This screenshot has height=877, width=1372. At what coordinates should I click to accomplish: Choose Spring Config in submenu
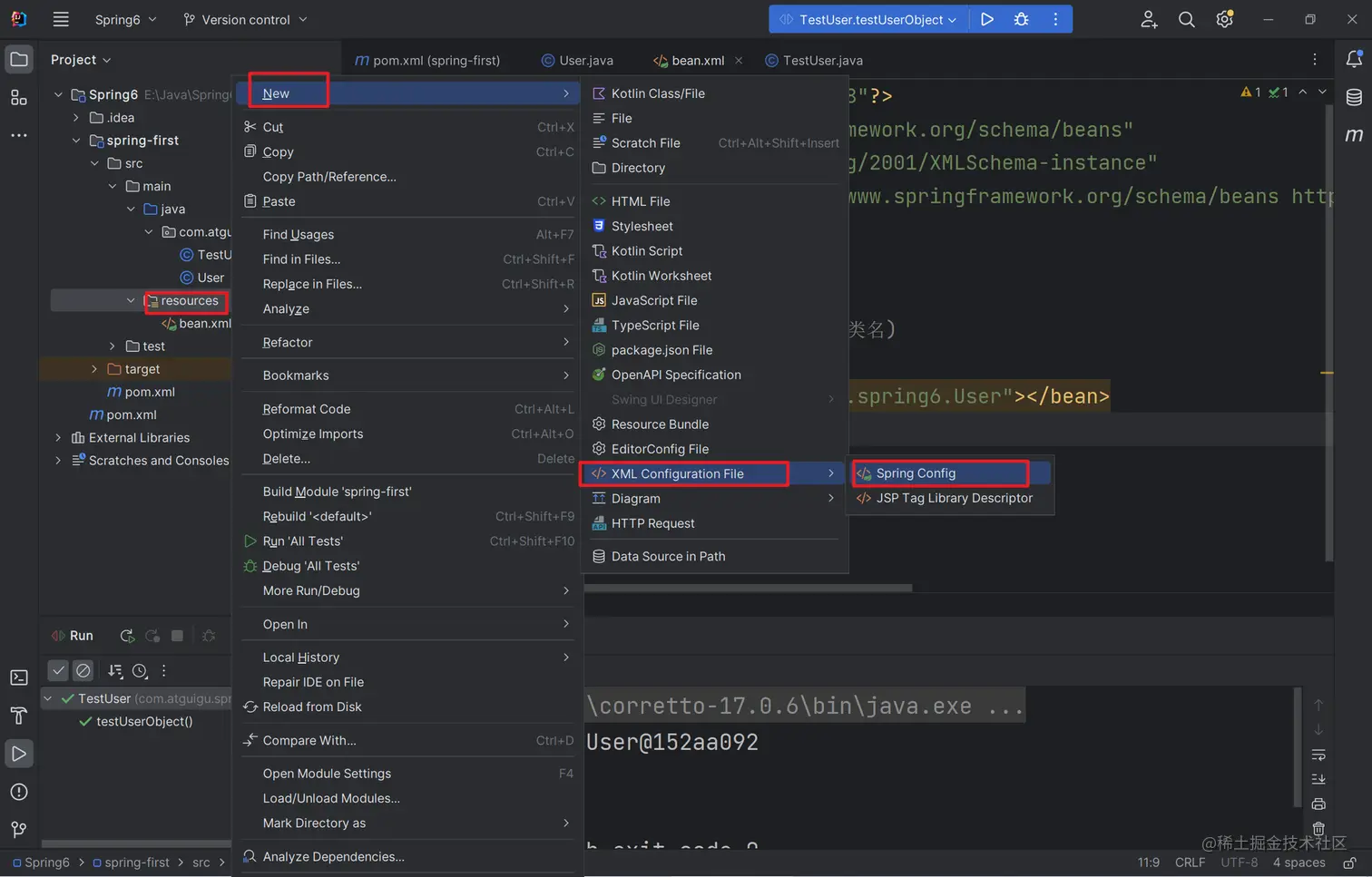click(950, 473)
